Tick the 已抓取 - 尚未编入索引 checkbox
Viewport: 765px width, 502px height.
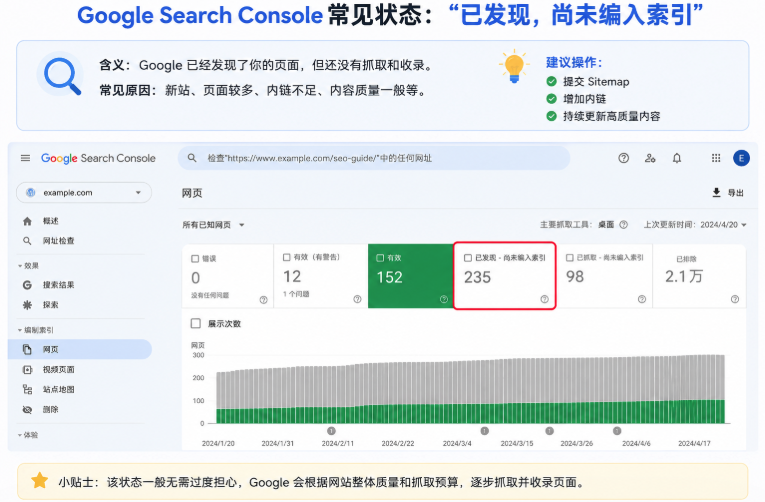[x=569, y=258]
